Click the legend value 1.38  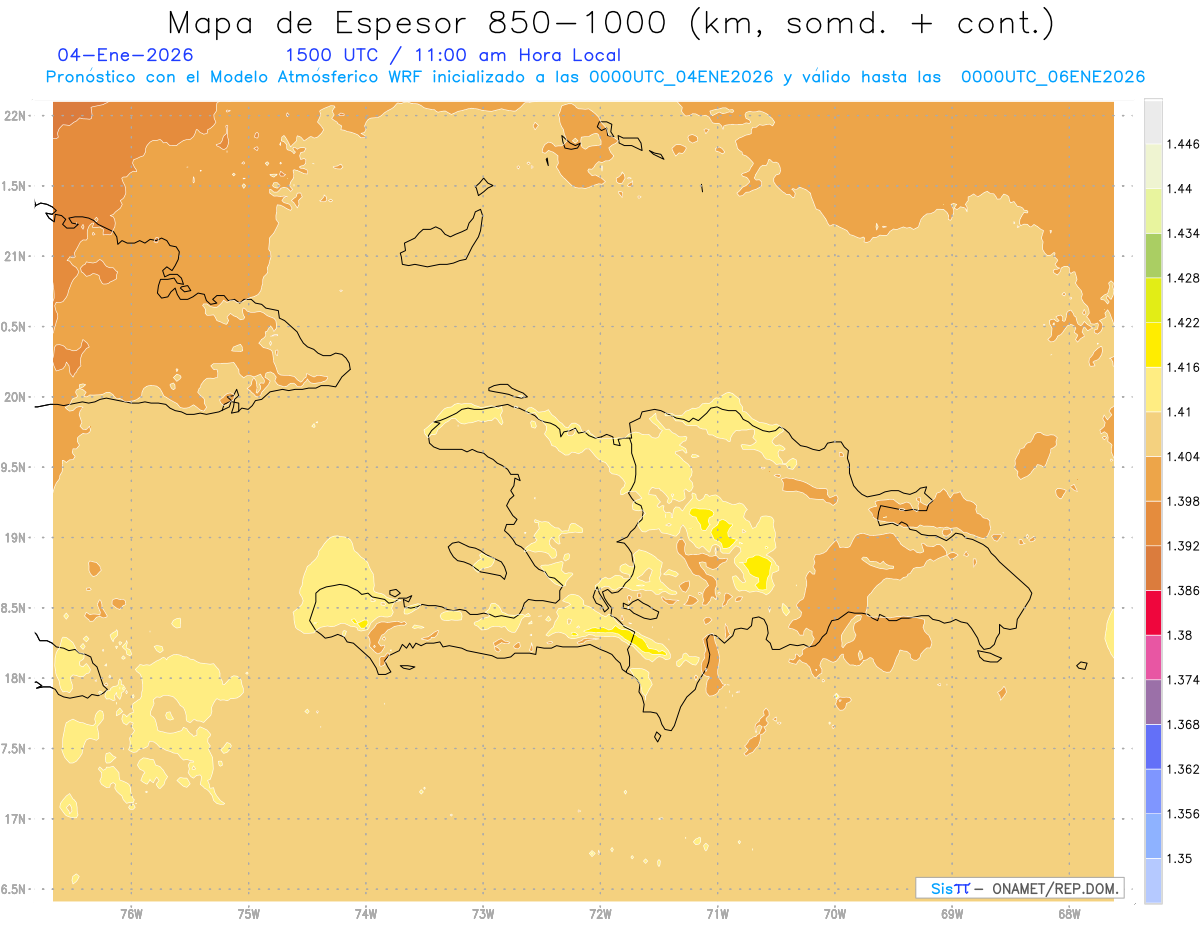pos(1179,635)
